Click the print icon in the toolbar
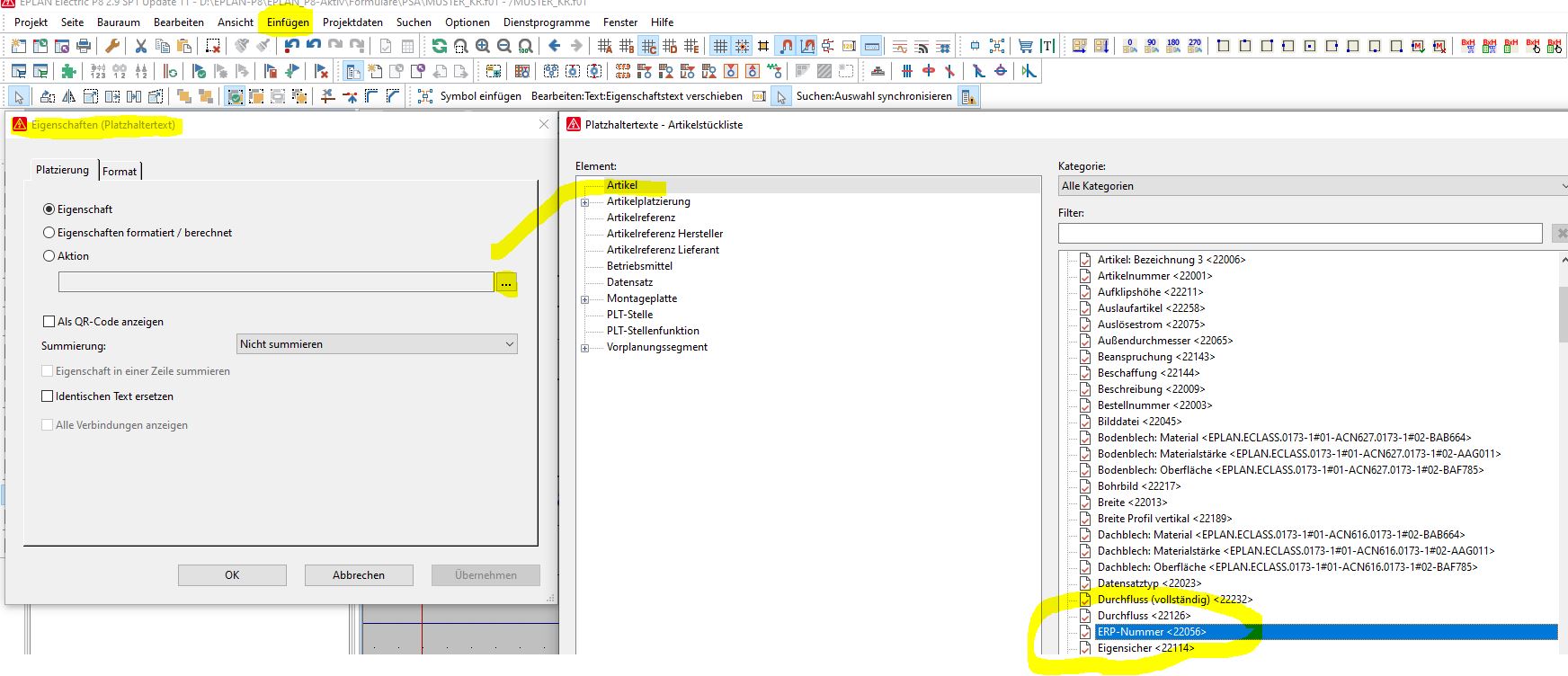The height and width of the screenshot is (676, 1568). click(x=84, y=46)
